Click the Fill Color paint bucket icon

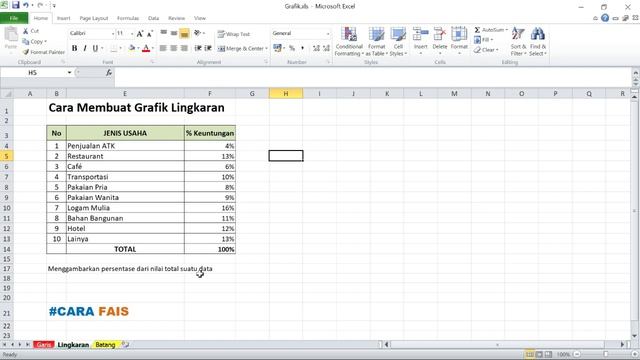(131, 49)
